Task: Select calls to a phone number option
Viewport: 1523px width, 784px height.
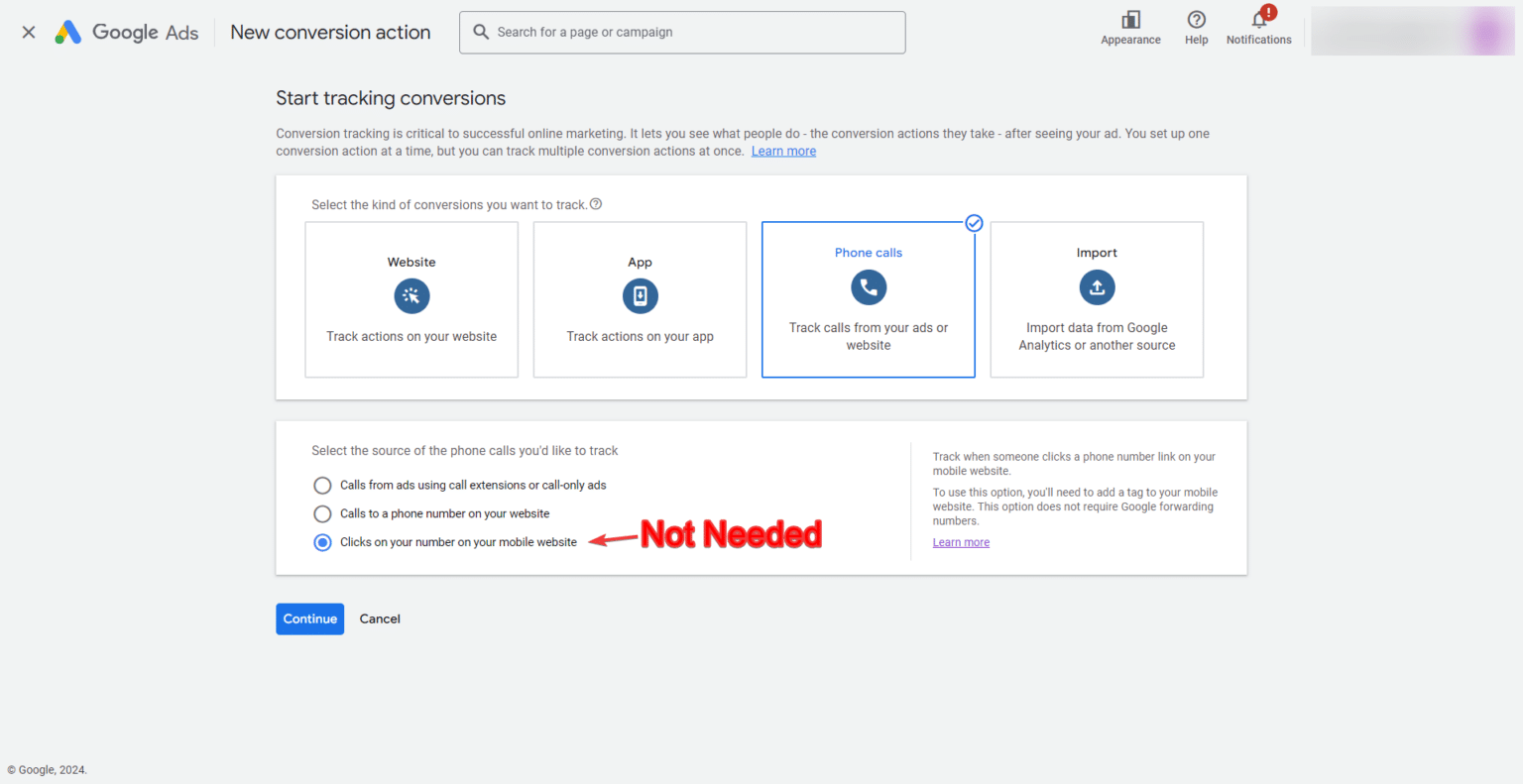Action: click(x=322, y=513)
